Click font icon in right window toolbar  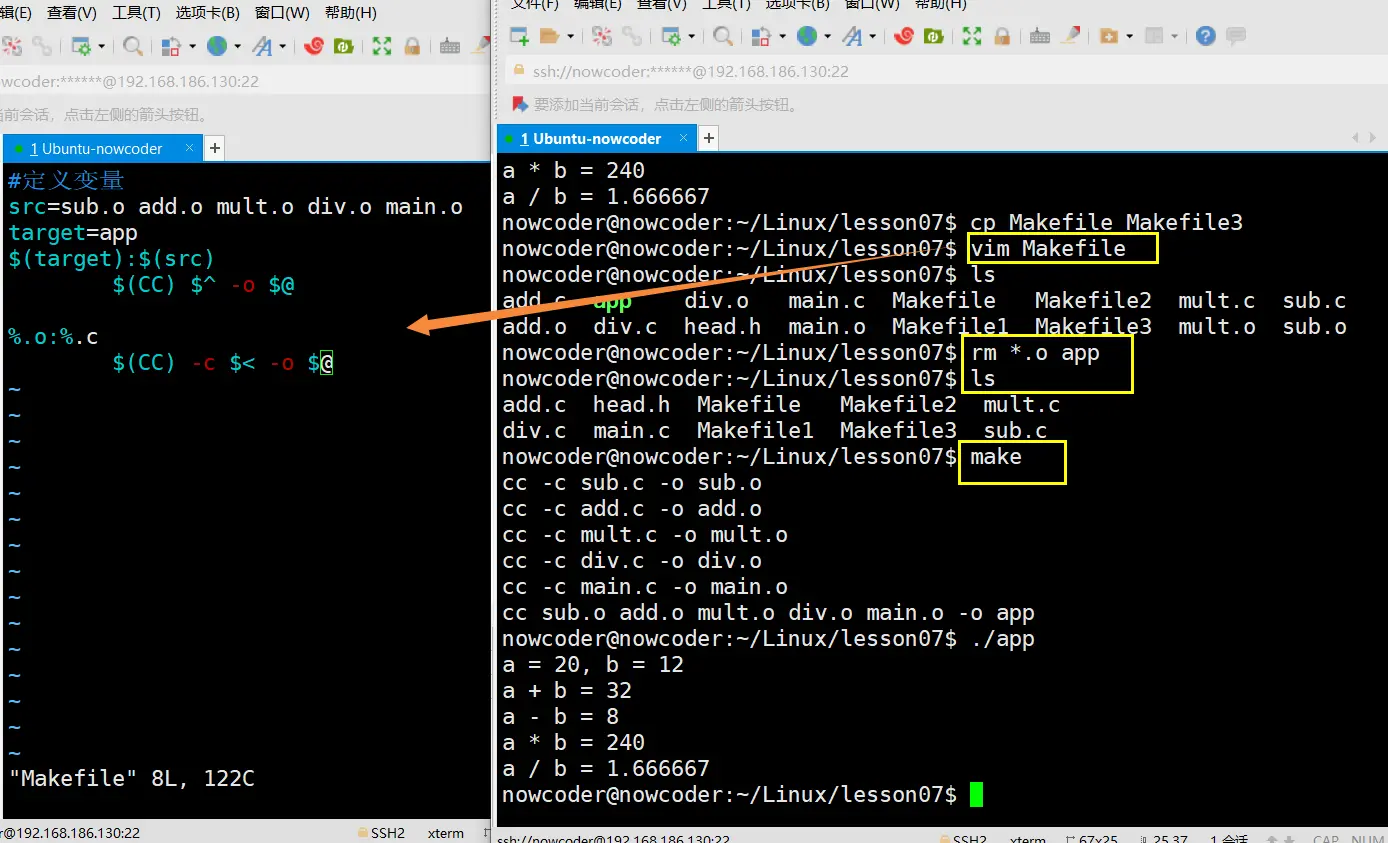pos(851,36)
